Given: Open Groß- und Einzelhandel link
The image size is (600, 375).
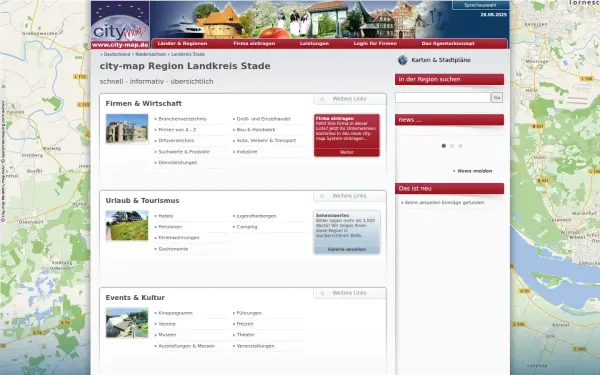Looking at the screenshot, I should click(263, 119).
